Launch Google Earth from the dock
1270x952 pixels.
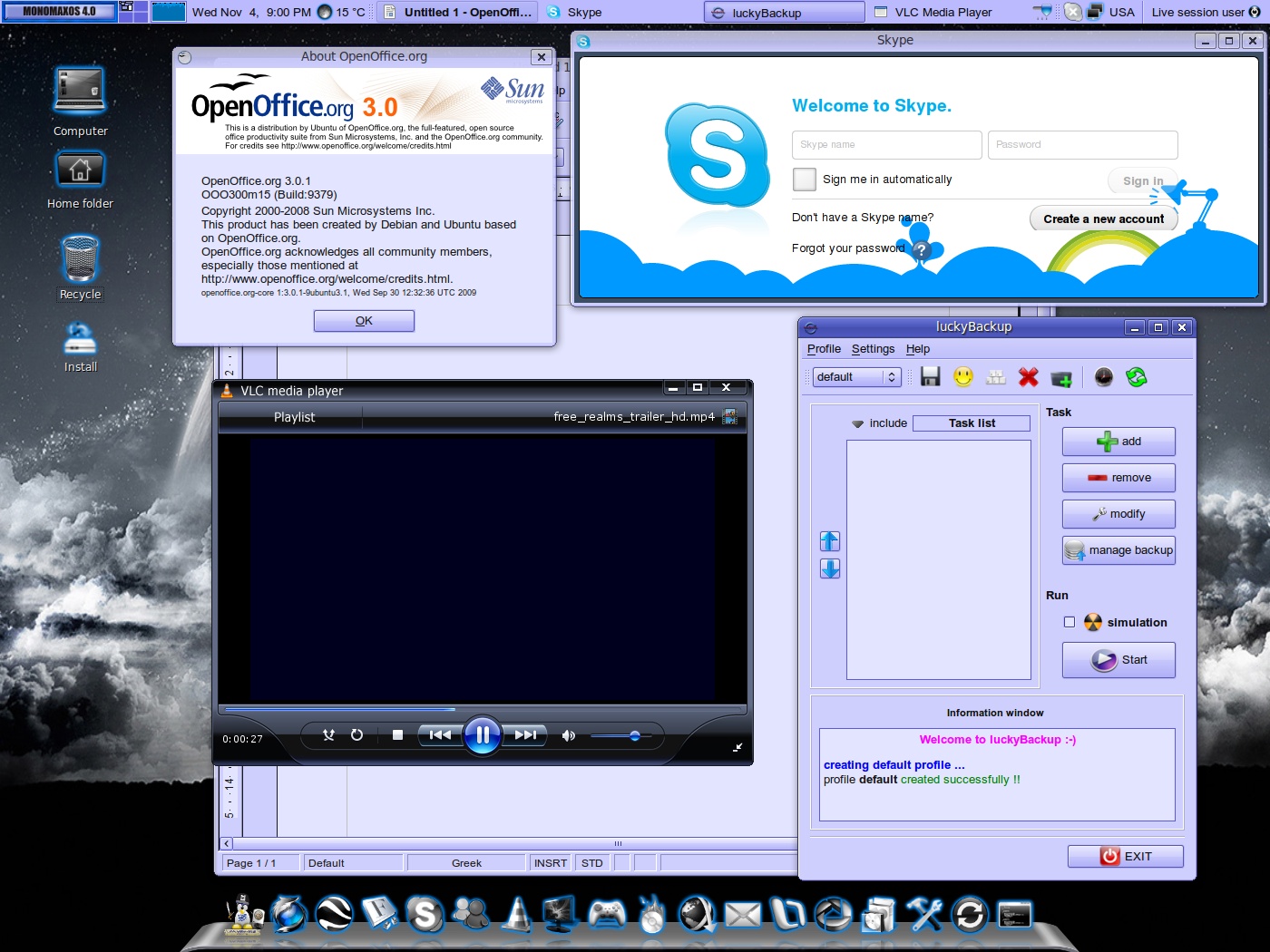click(x=334, y=914)
